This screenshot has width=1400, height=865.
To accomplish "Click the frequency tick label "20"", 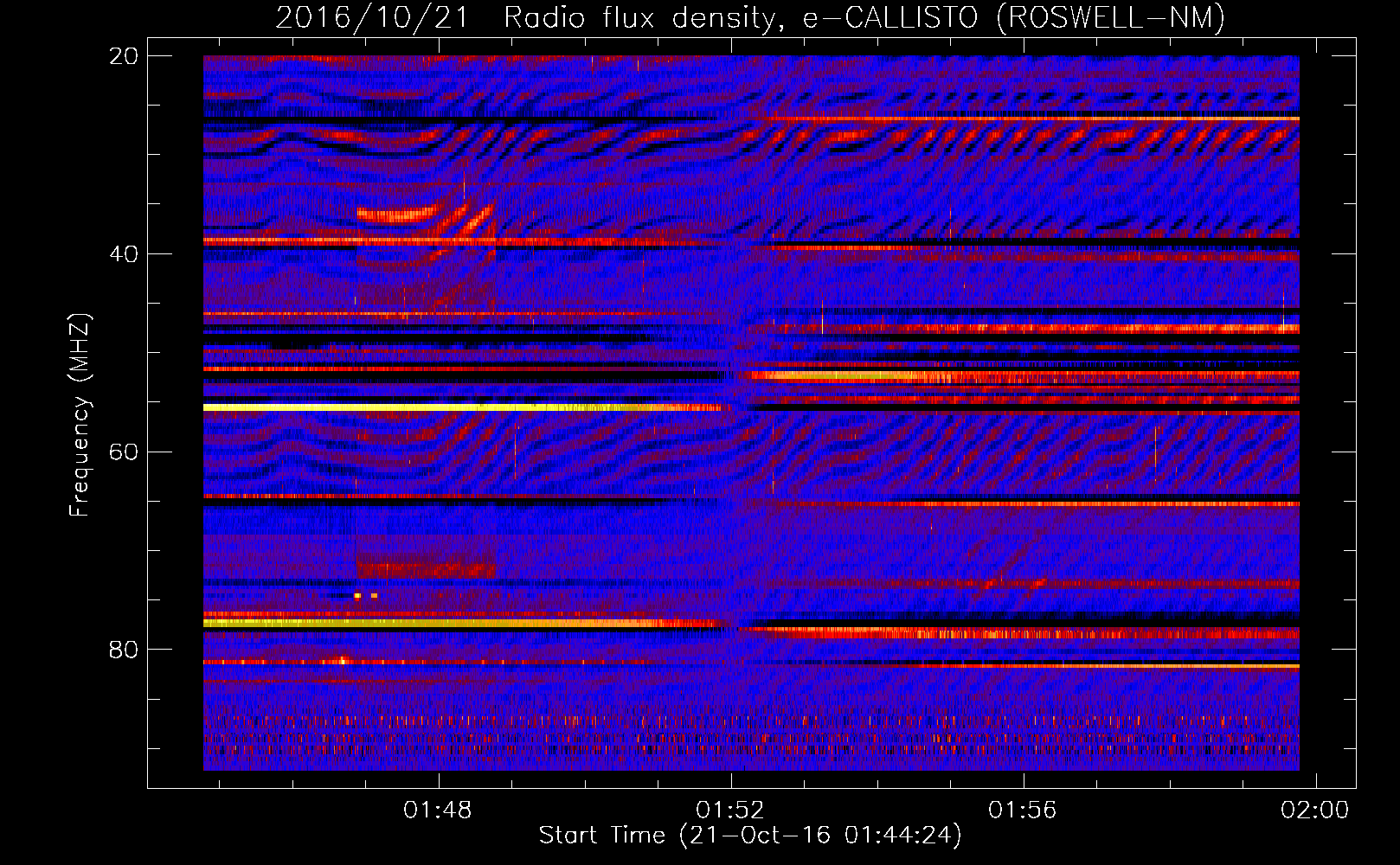I will tap(124, 56).
